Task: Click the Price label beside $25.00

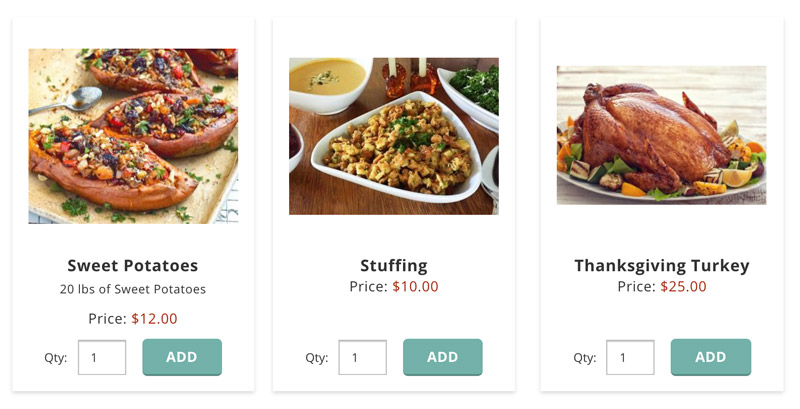Action: 636,287
